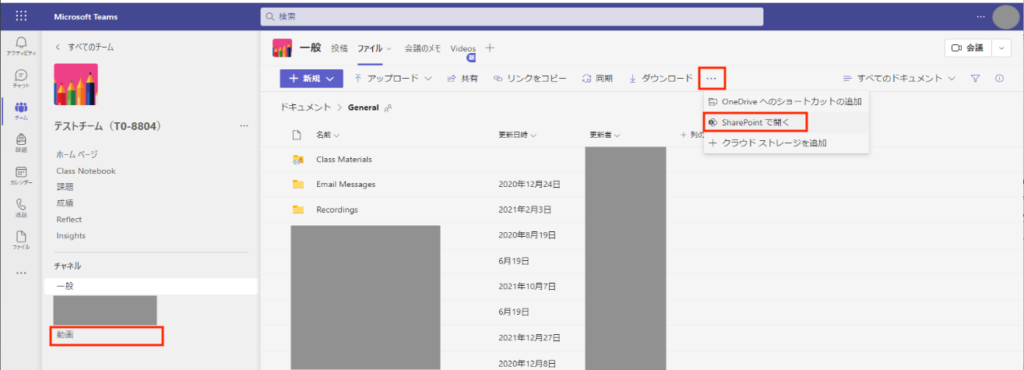Open 更新者 column header dropdown
The width and height of the screenshot is (1024, 370).
click(x=604, y=135)
